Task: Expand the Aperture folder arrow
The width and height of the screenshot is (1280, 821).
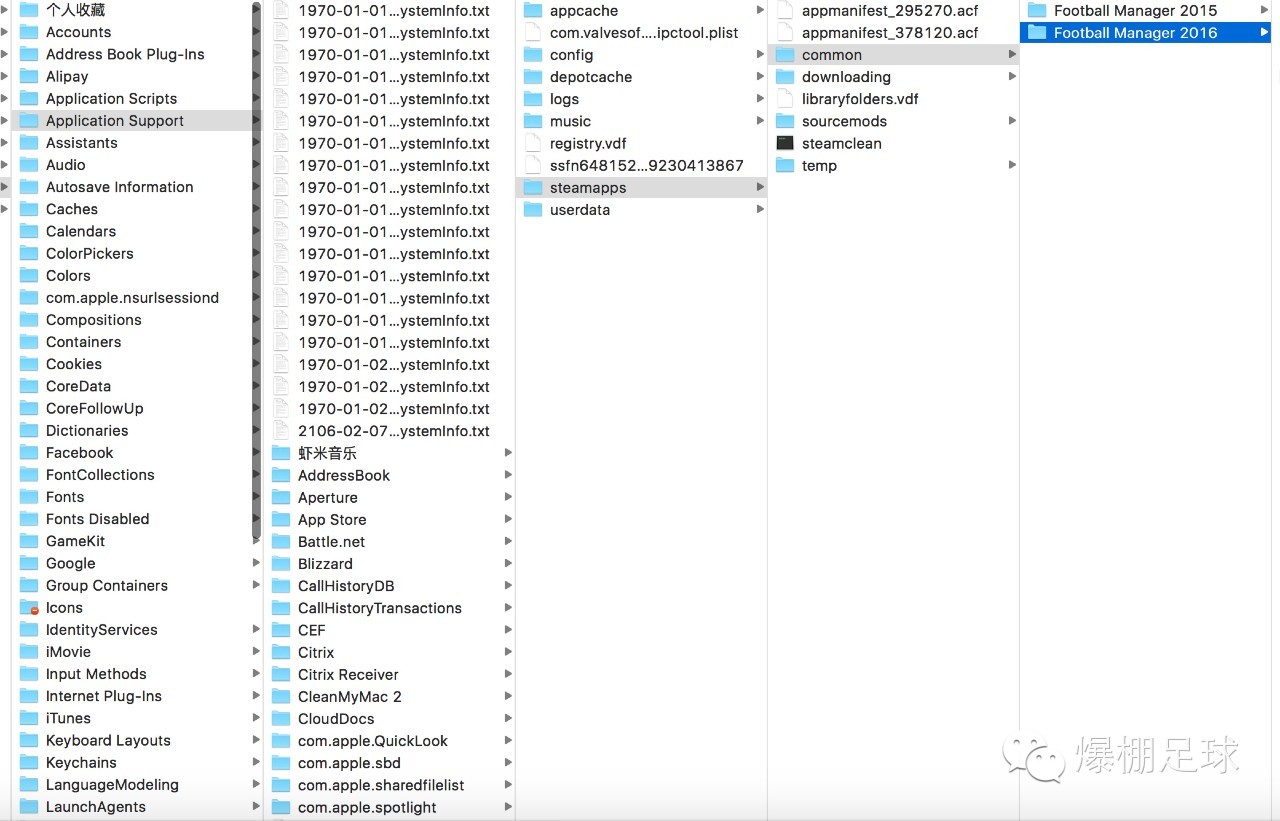Action: [x=508, y=498]
